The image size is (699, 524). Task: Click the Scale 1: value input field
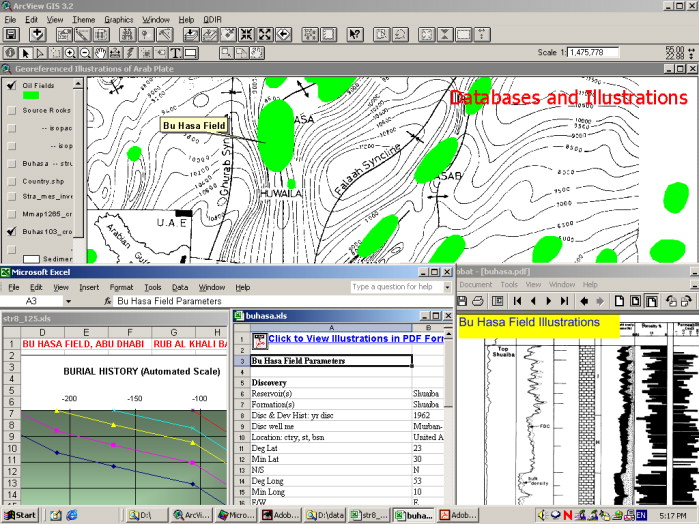tap(593, 53)
